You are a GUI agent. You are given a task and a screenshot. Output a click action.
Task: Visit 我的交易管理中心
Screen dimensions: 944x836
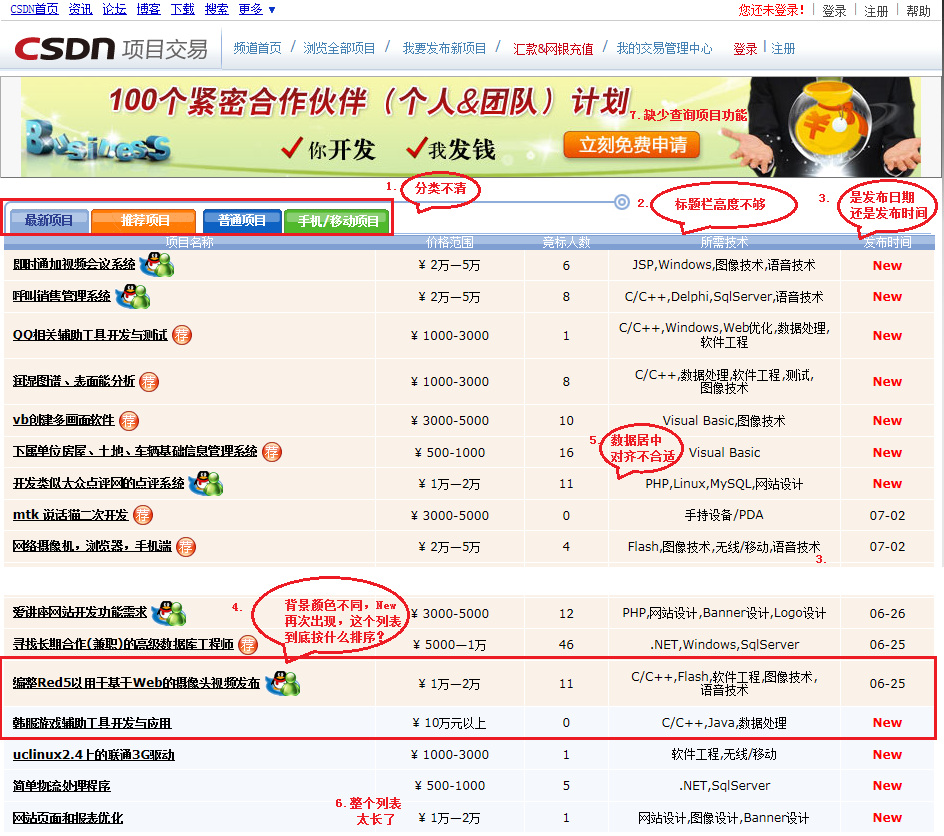point(664,48)
